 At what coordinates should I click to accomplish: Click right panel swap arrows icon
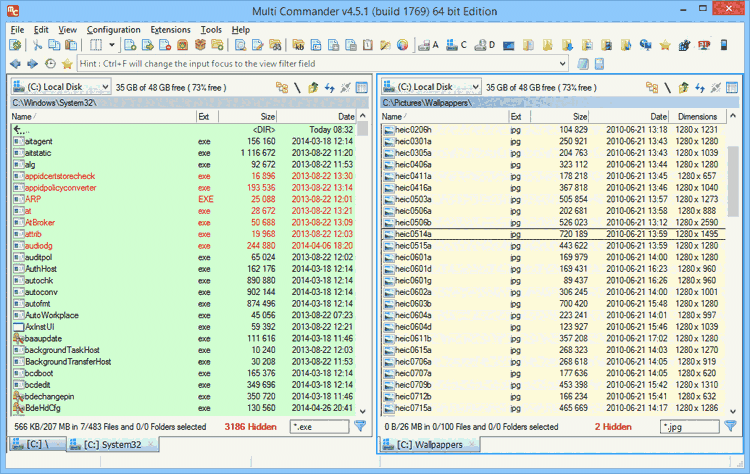tap(700, 88)
